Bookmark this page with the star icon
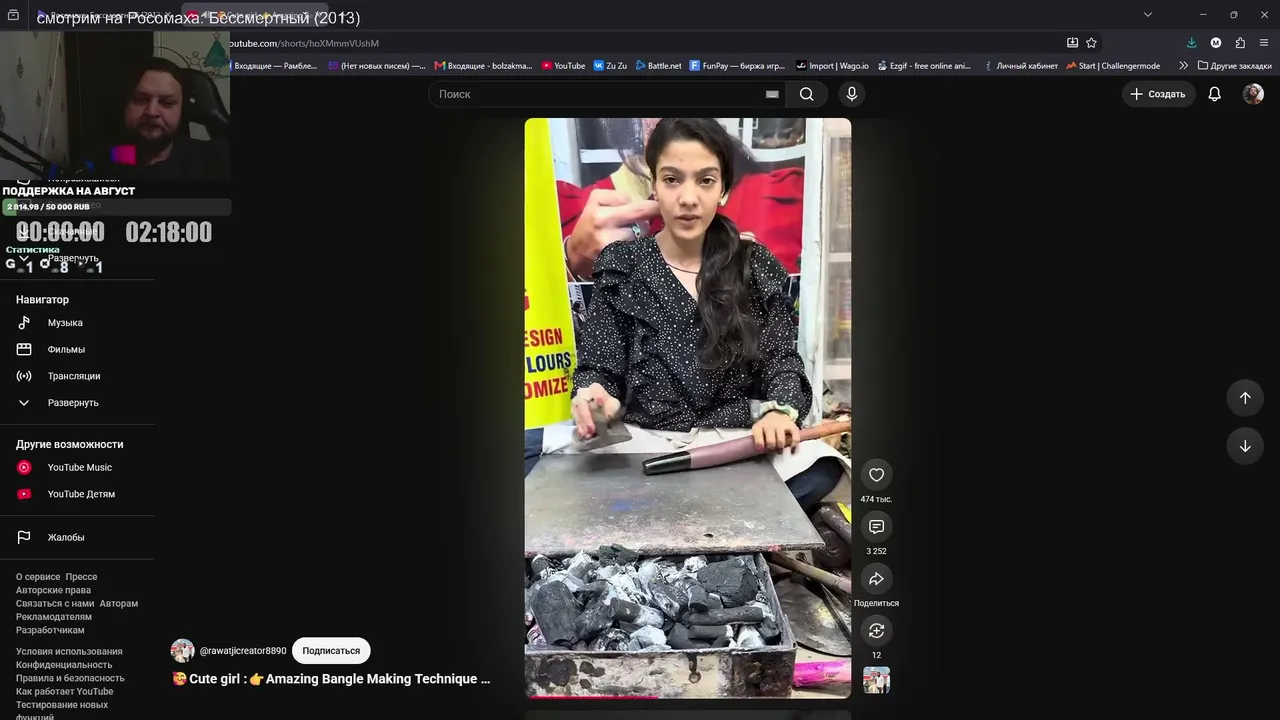Viewport: 1280px width, 720px height. point(1091,43)
